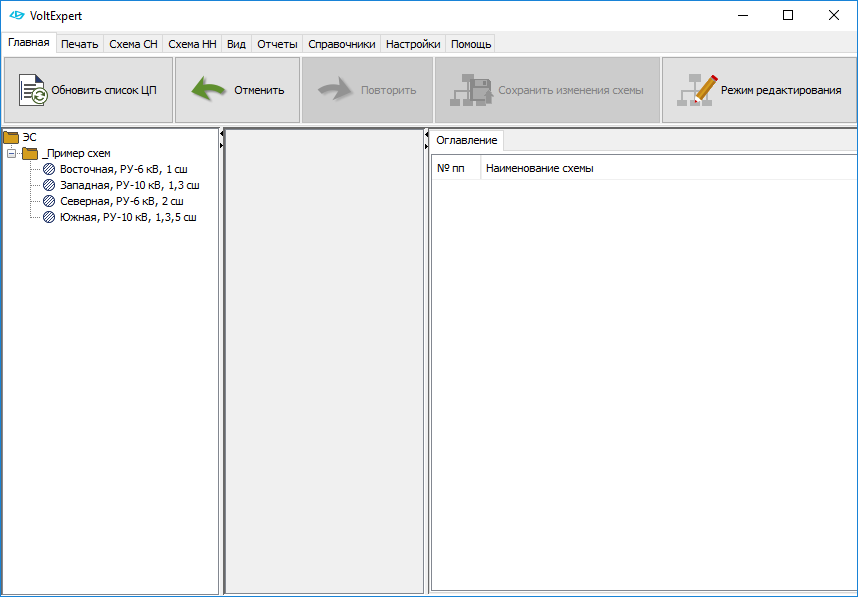Open the Печать tab

[x=79, y=44]
